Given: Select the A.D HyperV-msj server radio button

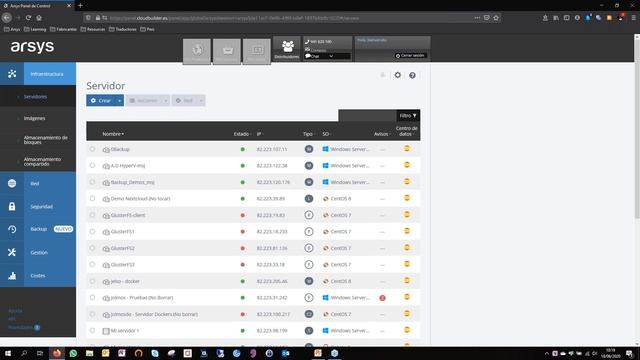Looking at the screenshot, I should tap(92, 165).
